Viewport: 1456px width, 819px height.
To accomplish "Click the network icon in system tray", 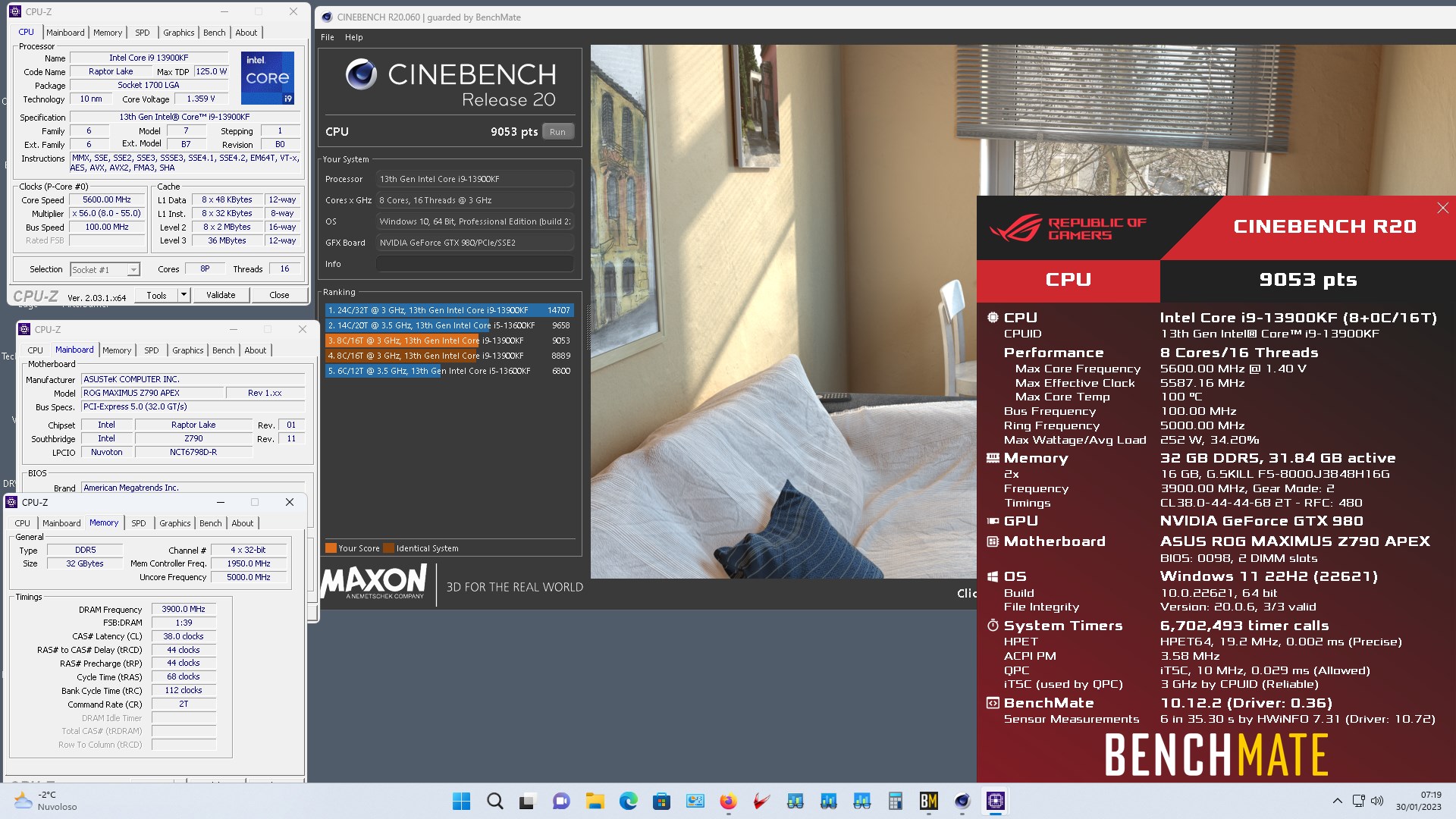I will 1358,801.
